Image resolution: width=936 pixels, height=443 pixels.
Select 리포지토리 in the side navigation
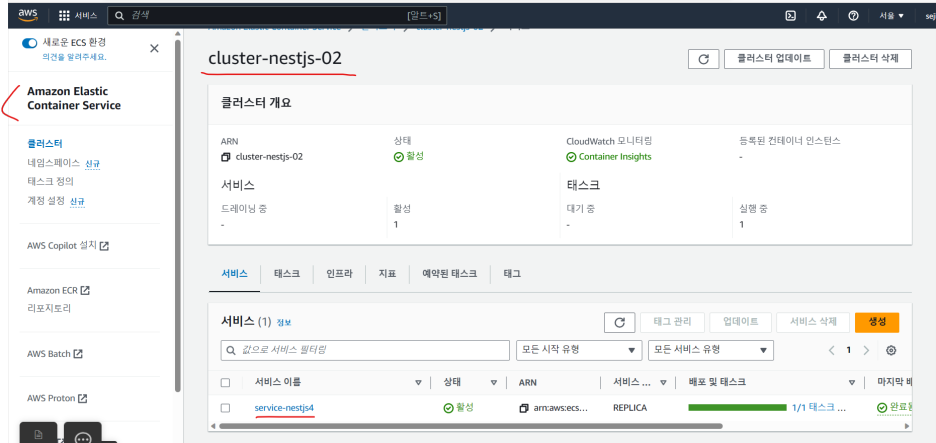tap(49, 309)
